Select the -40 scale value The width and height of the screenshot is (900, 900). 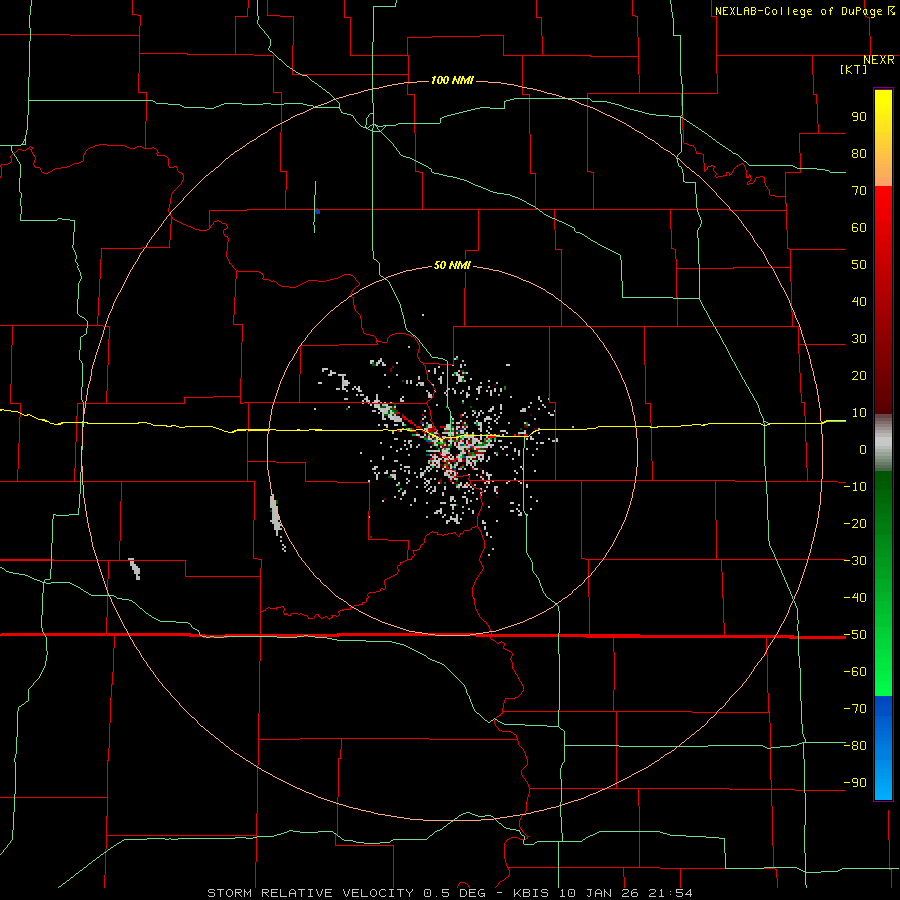pos(855,598)
